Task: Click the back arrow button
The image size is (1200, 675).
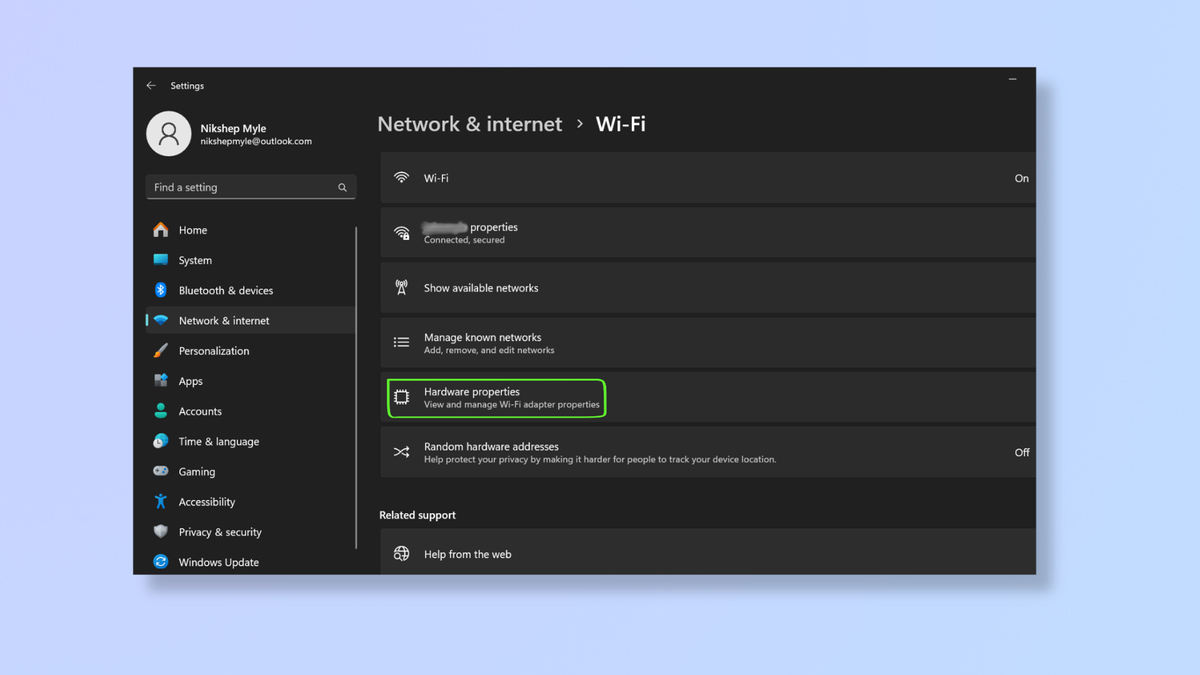Action: [x=151, y=85]
